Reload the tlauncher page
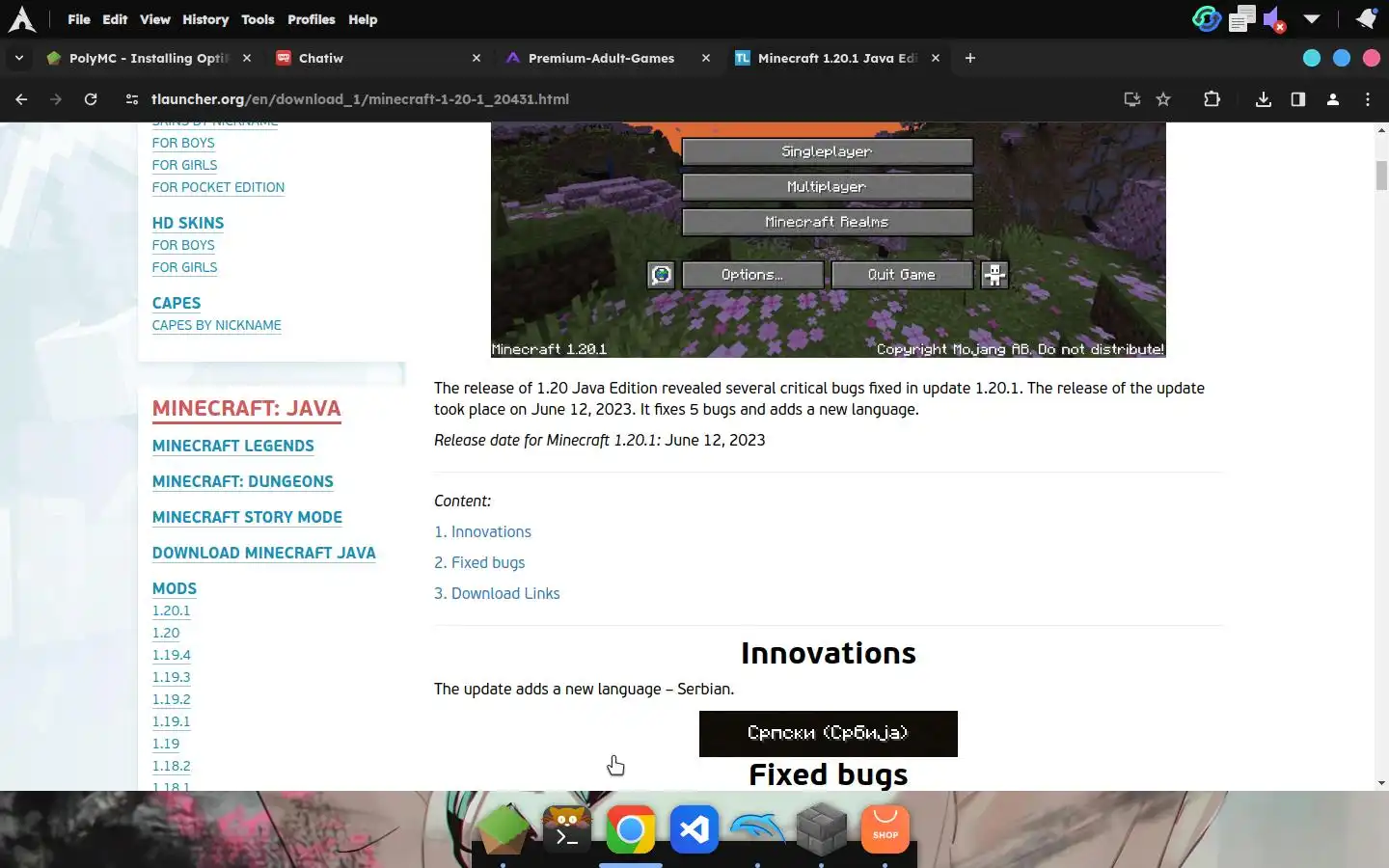The height and width of the screenshot is (868, 1389). click(91, 99)
